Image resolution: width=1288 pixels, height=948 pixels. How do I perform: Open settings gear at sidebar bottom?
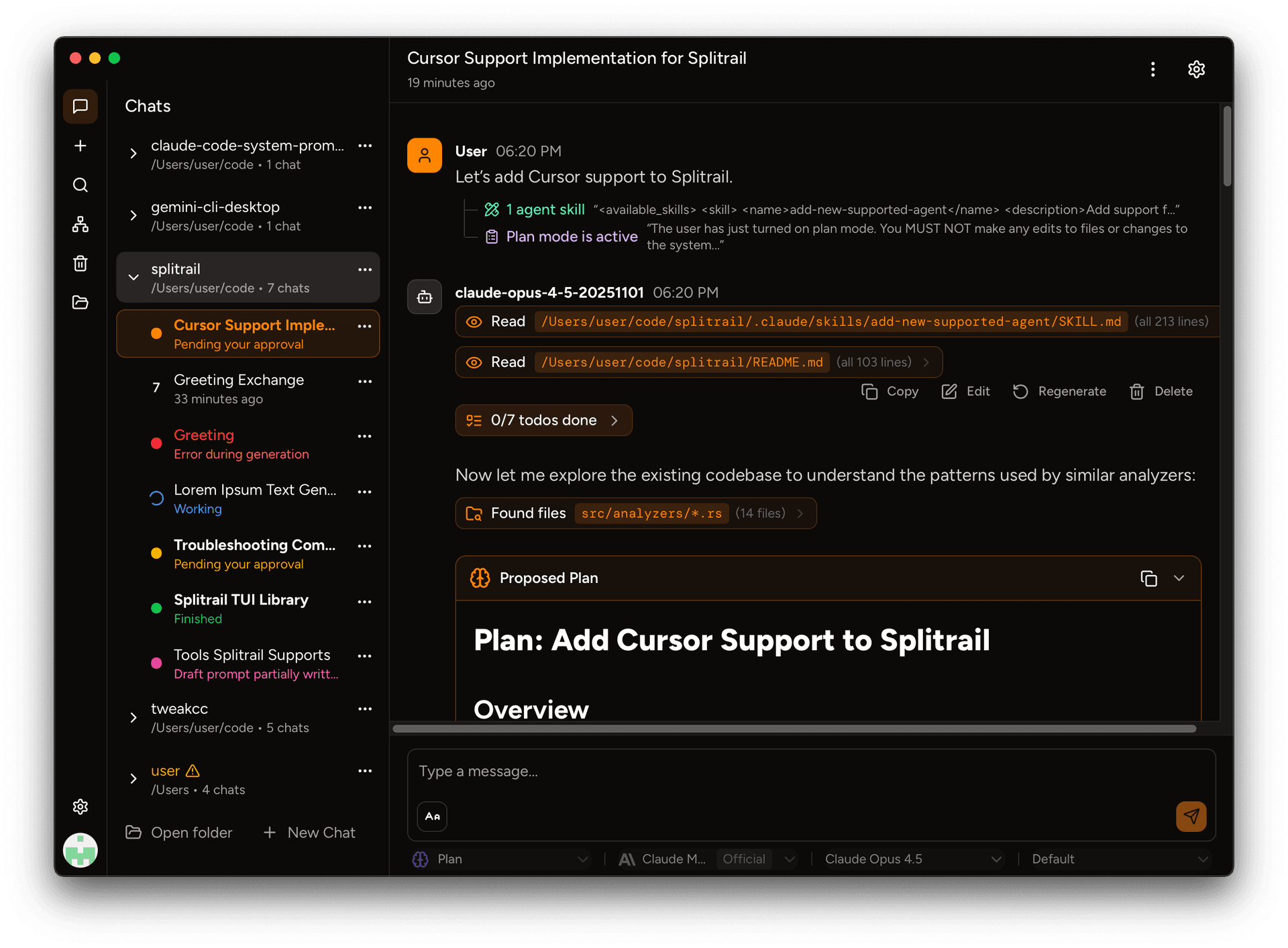tap(80, 806)
